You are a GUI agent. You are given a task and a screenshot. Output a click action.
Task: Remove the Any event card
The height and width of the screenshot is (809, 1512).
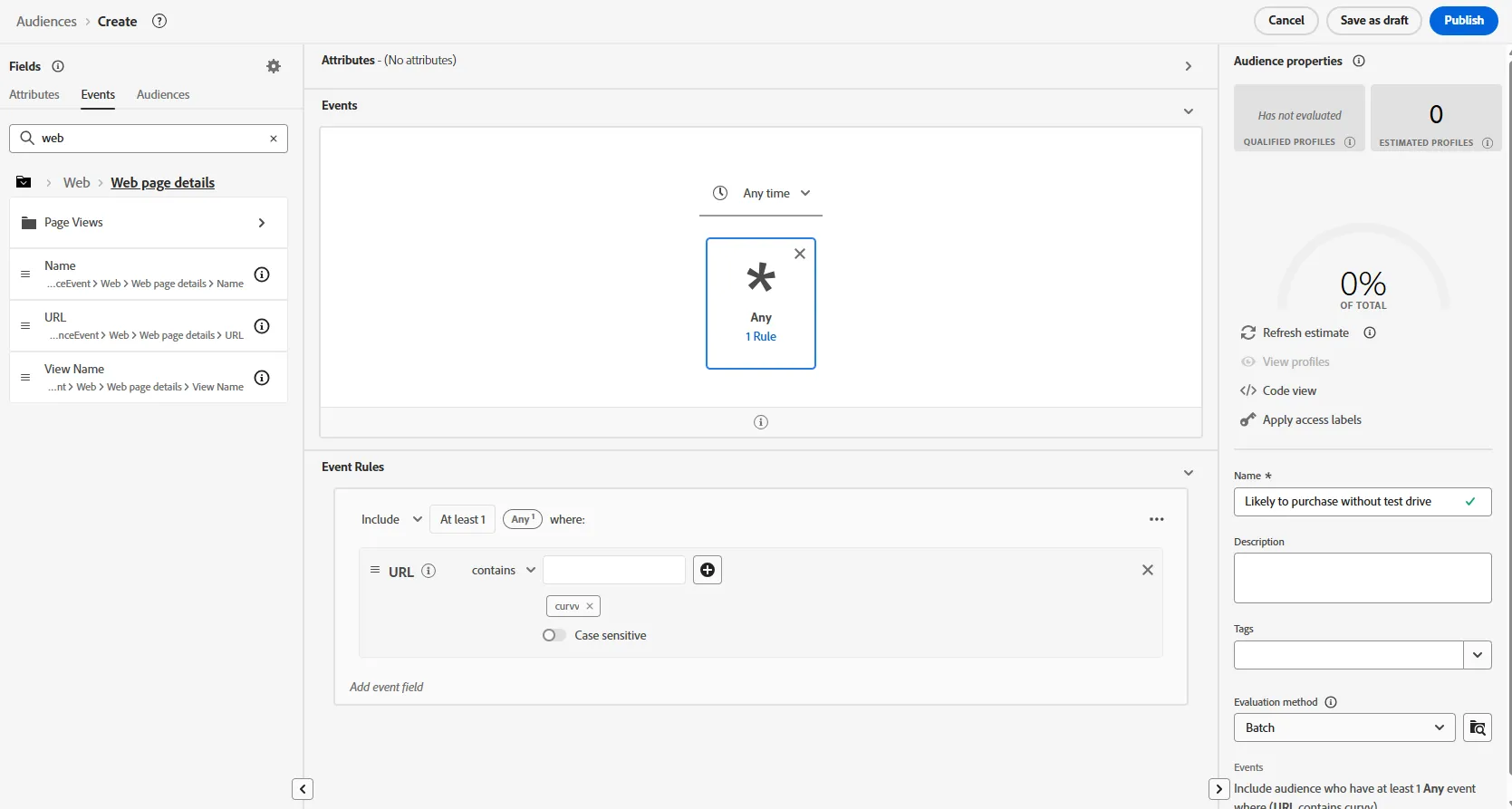[800, 254]
